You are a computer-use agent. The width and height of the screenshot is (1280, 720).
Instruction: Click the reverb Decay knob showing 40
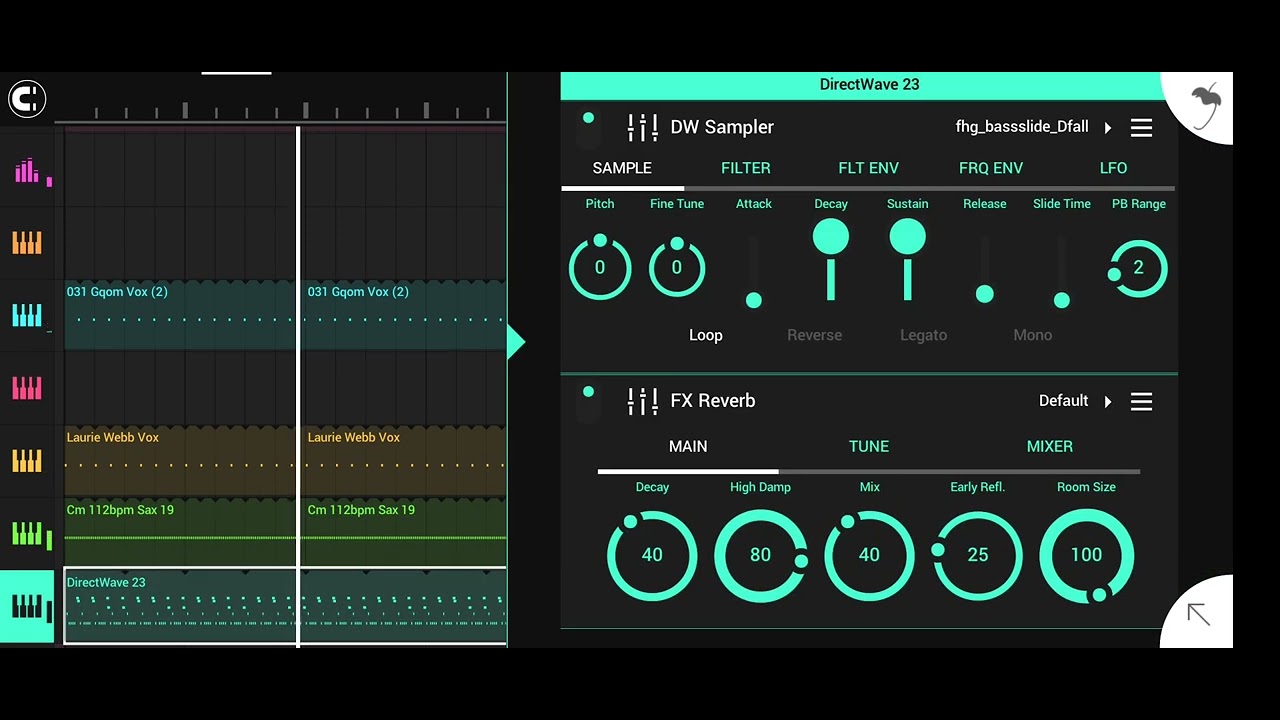[x=652, y=555]
